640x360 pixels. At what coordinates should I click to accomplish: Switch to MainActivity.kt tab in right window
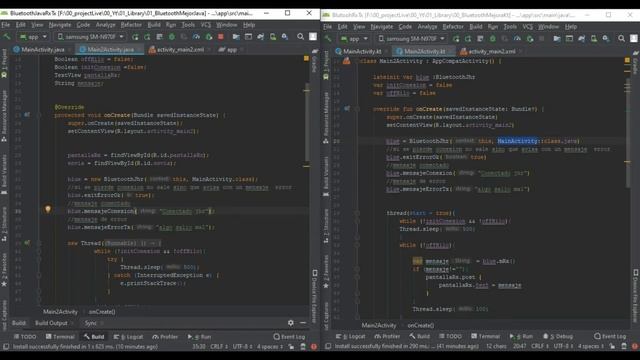tap(362, 51)
